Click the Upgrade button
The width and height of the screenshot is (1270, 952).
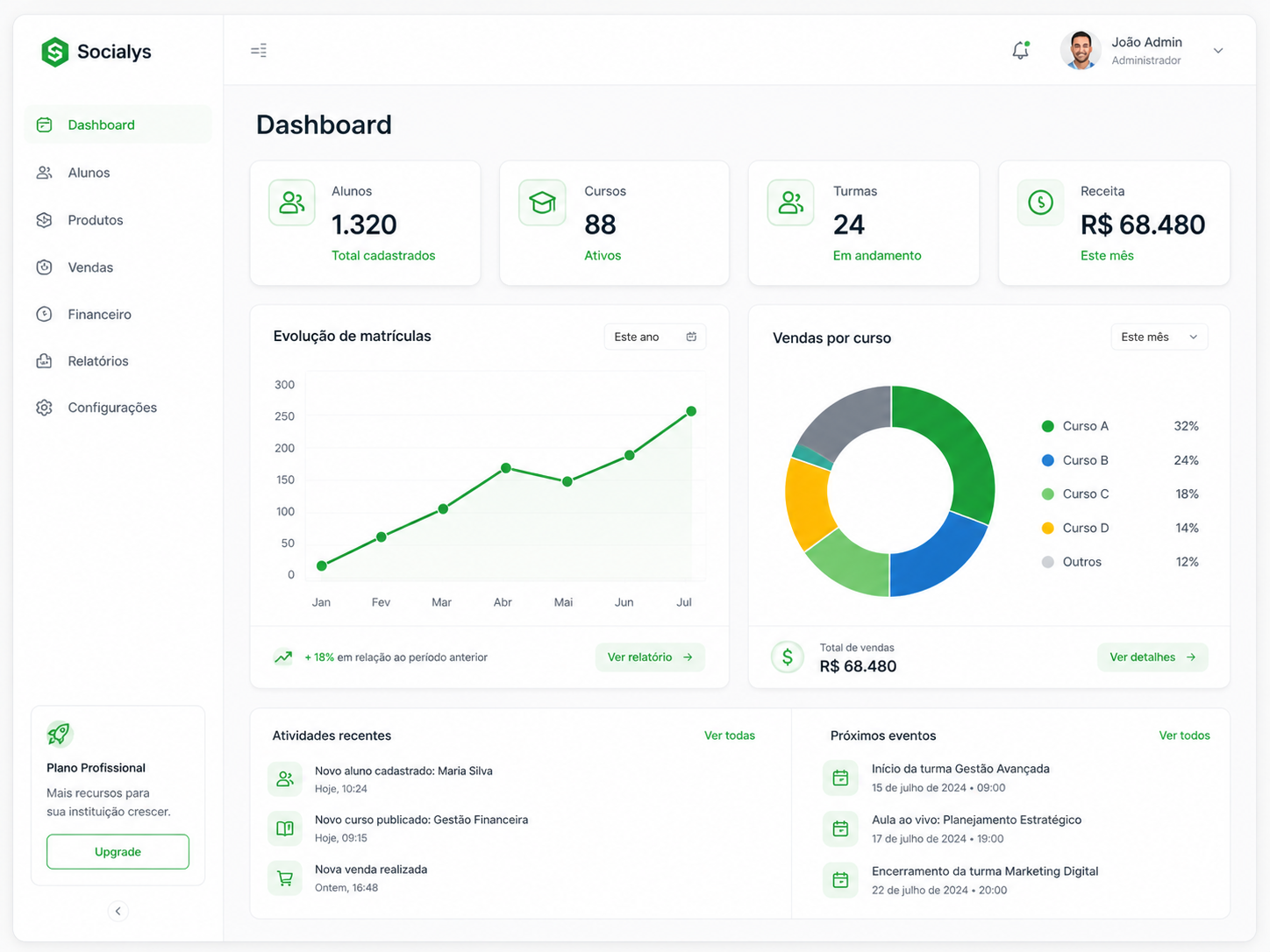coord(118,851)
